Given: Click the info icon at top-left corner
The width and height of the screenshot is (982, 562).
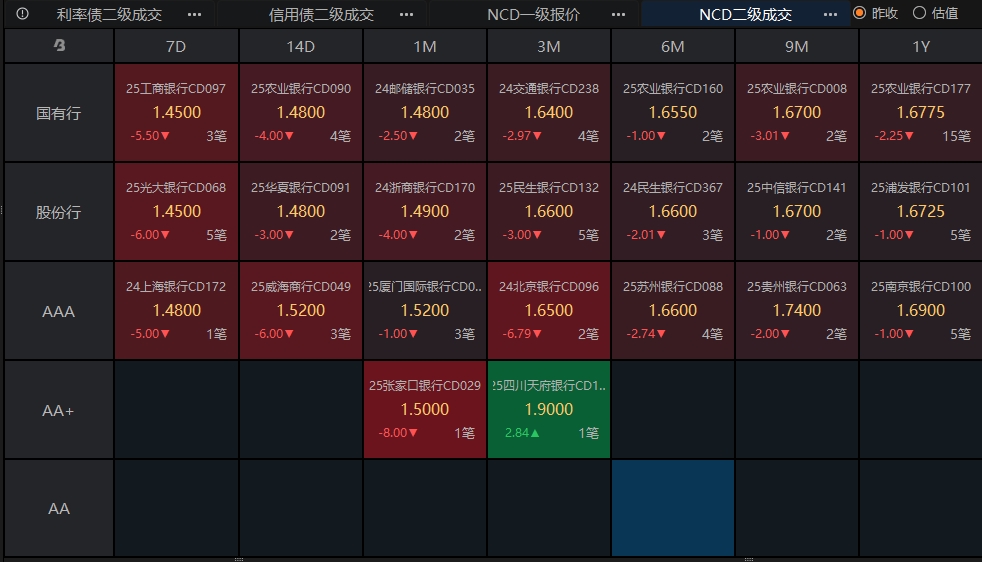Looking at the screenshot, I should (x=23, y=14).
